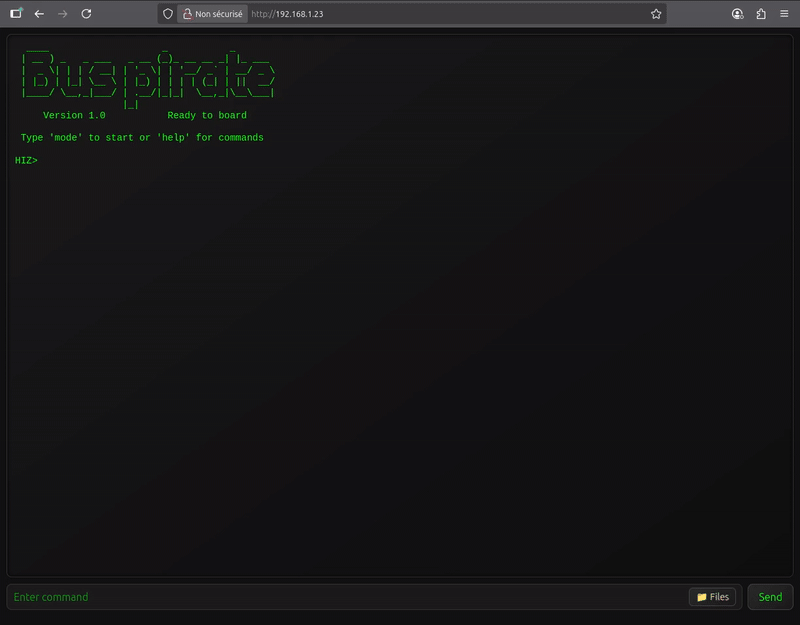Bookmark this page with the star icon
800x625 pixels.
coord(656,14)
